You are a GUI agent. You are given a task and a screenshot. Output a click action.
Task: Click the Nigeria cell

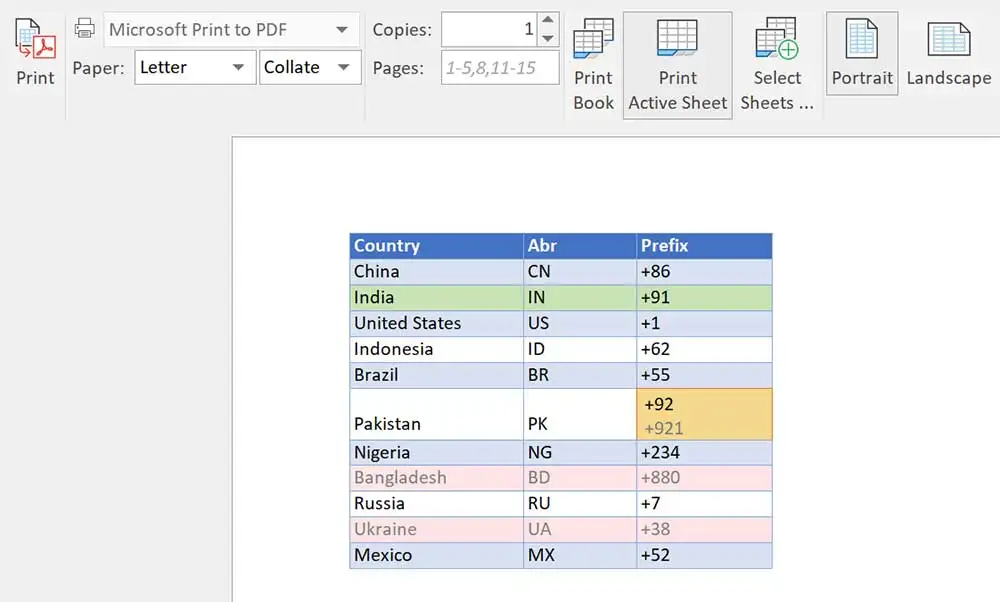pos(437,453)
